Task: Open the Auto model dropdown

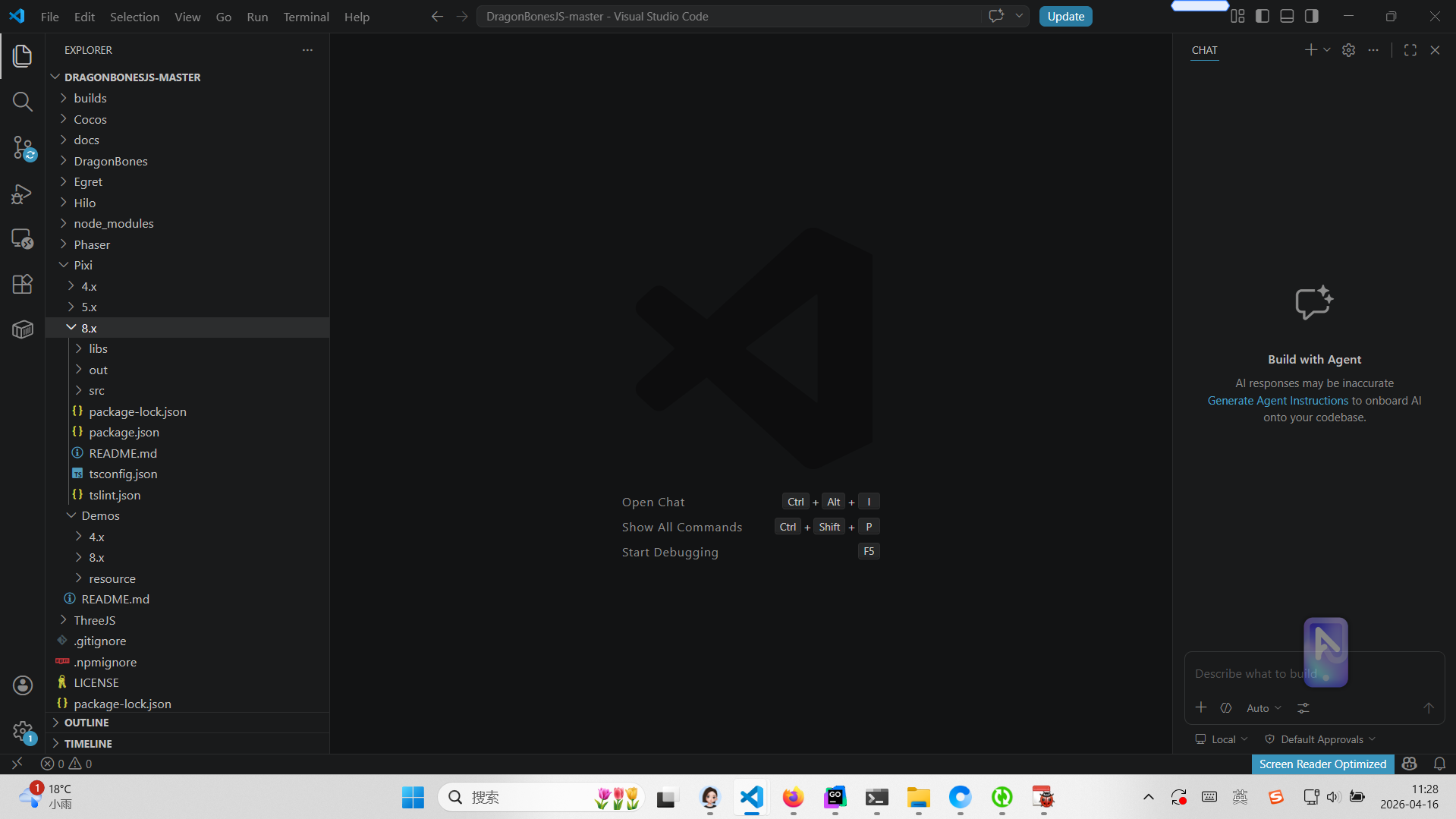Action: tap(1263, 708)
